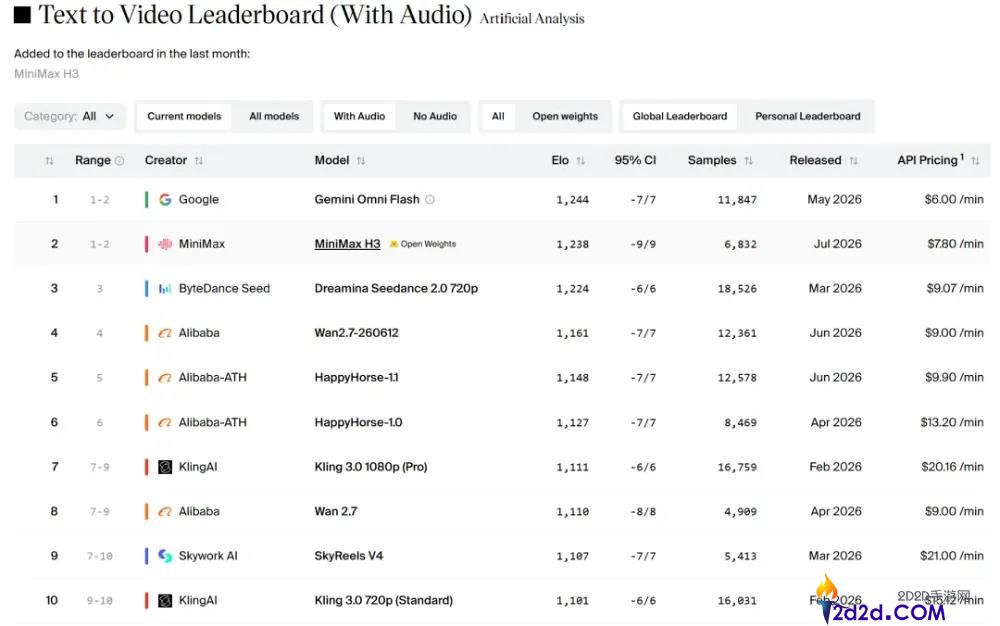Screen dimensions: 1000x626
Task: Click Elo value 1,244
Action: click(x=573, y=200)
